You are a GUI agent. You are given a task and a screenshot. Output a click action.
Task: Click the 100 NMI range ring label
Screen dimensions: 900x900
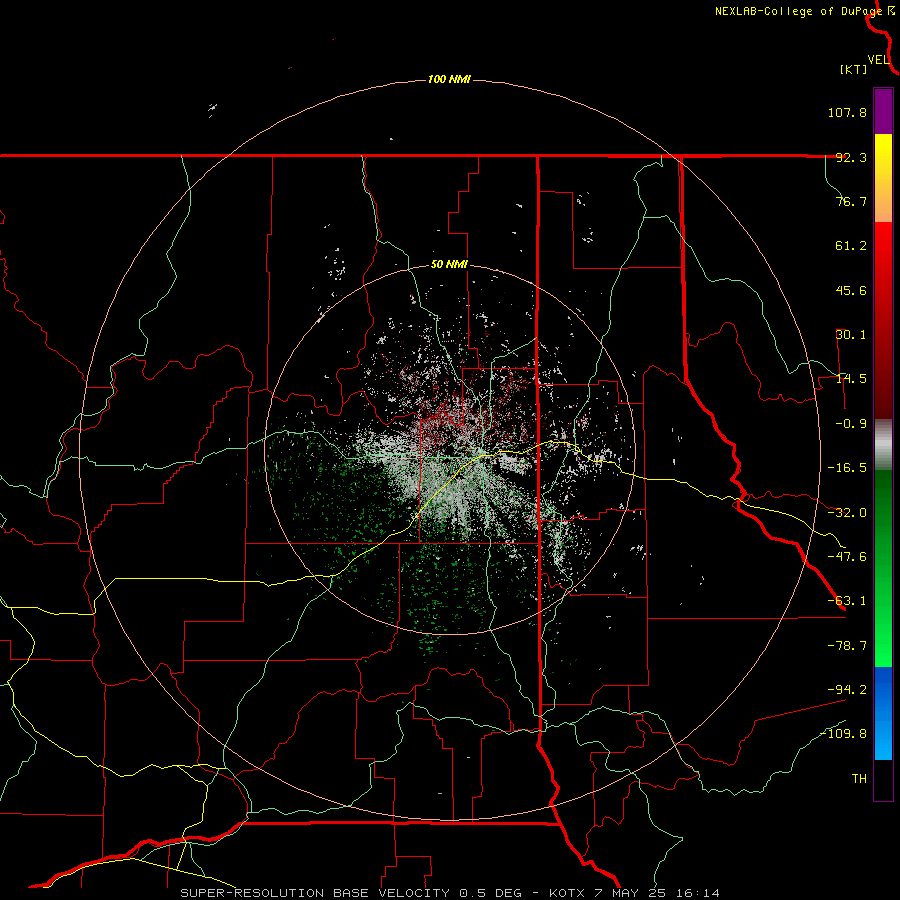pos(449,79)
